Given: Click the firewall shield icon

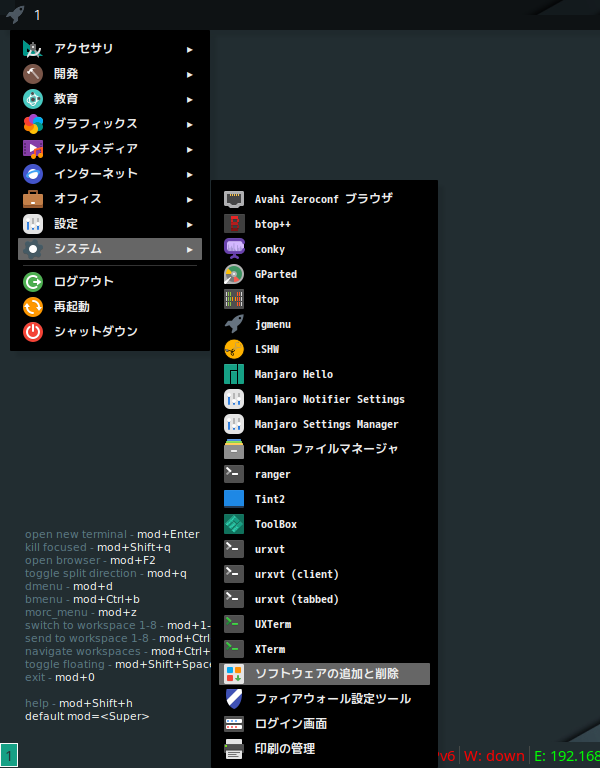Looking at the screenshot, I should coord(234,699).
